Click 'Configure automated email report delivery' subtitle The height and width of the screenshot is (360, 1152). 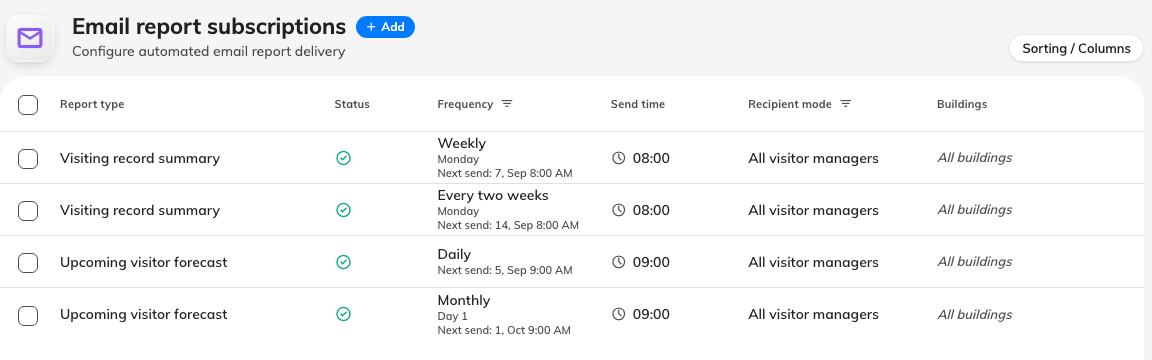pos(209,52)
